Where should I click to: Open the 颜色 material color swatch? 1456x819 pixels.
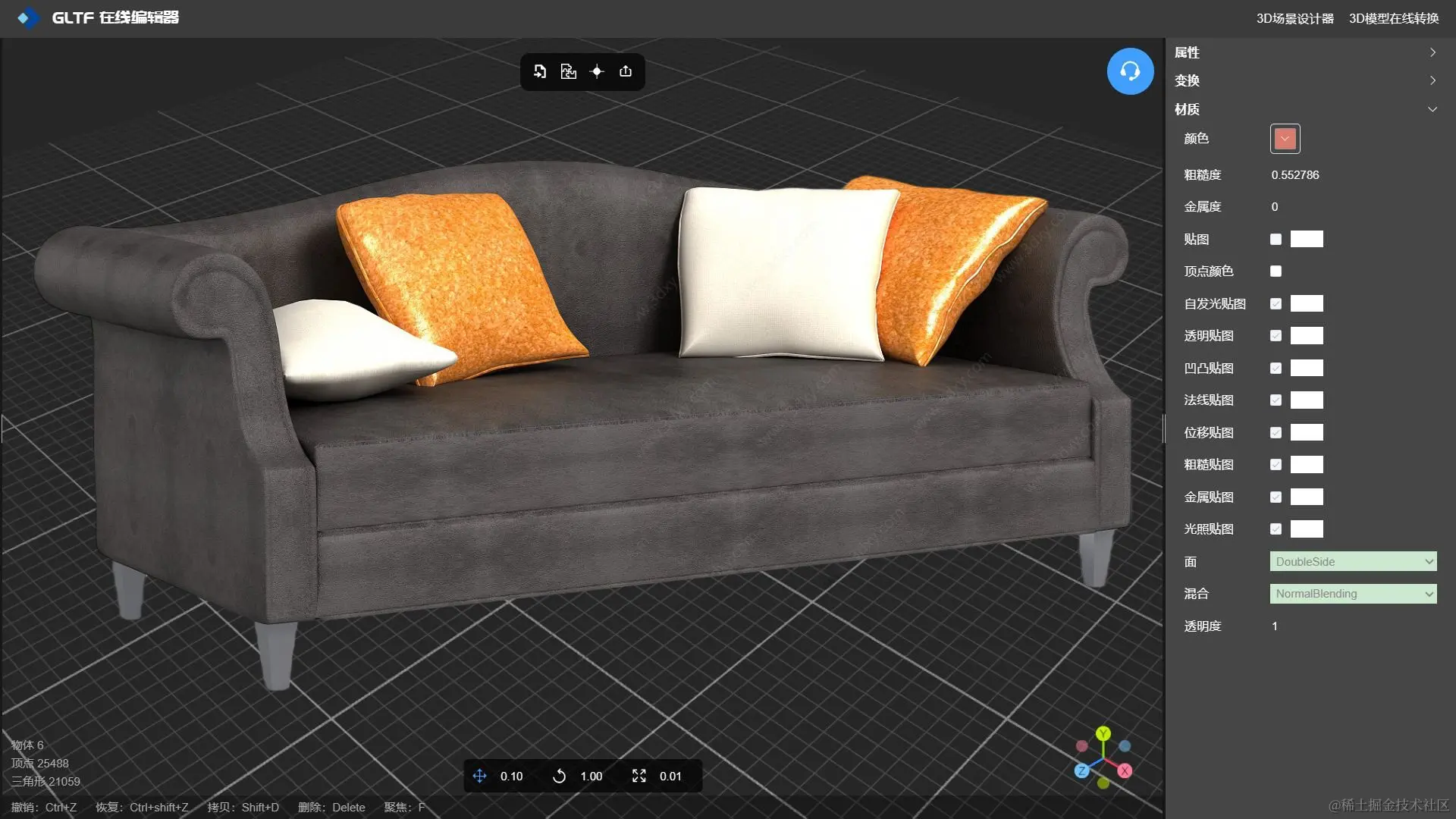click(1285, 139)
